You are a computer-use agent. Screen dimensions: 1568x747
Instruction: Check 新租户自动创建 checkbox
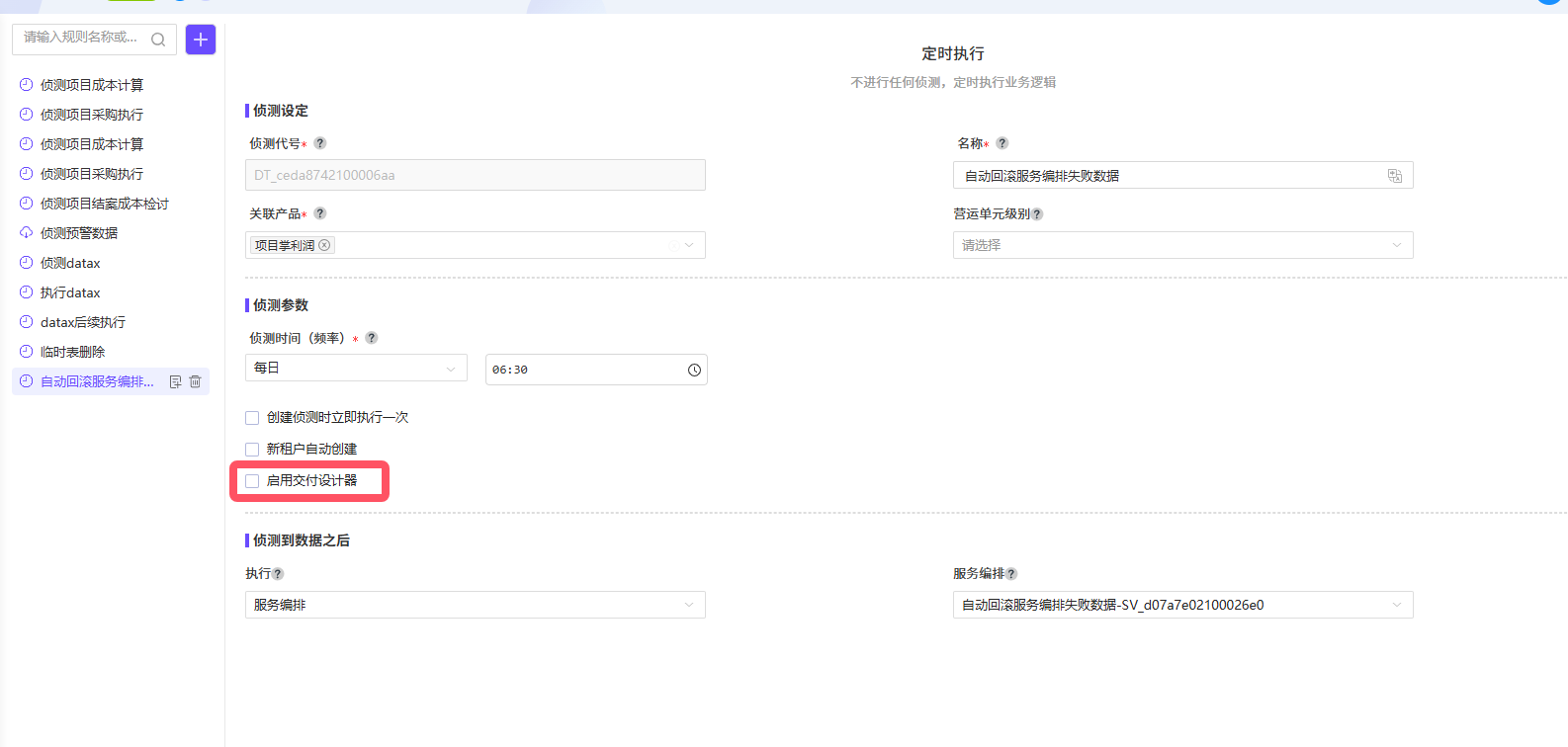[x=252, y=450]
